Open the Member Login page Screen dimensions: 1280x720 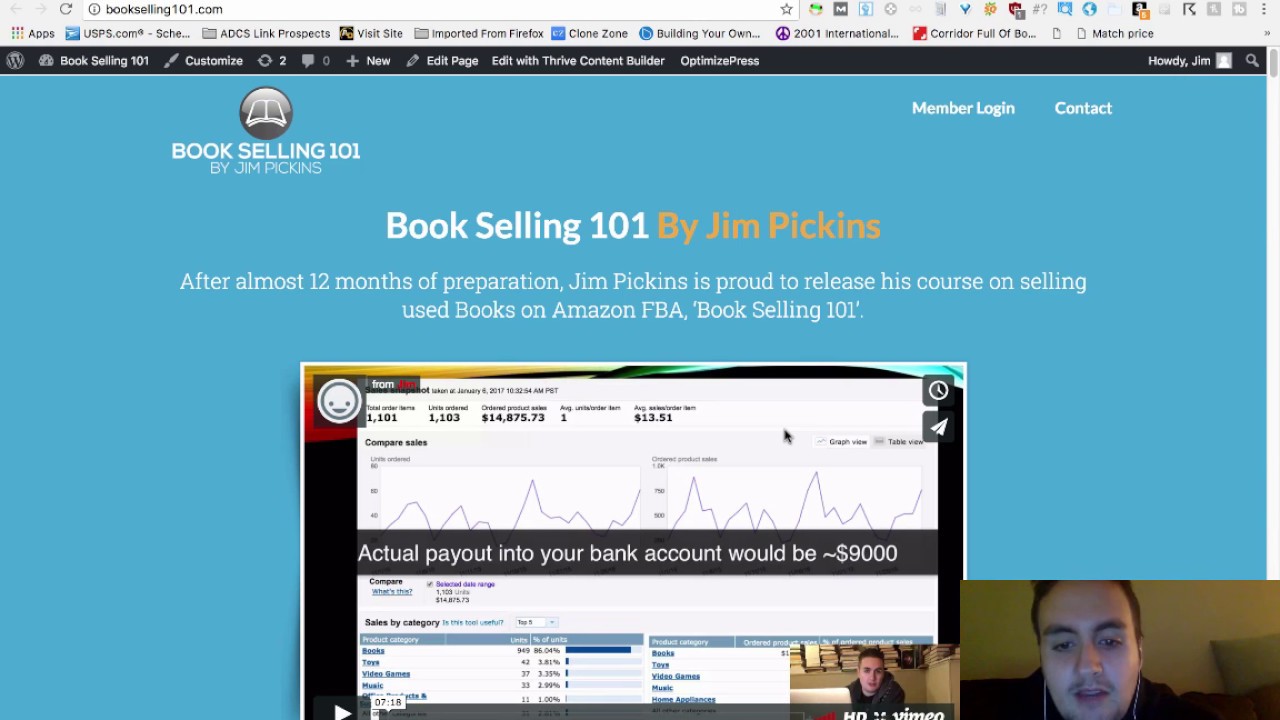[x=963, y=108]
